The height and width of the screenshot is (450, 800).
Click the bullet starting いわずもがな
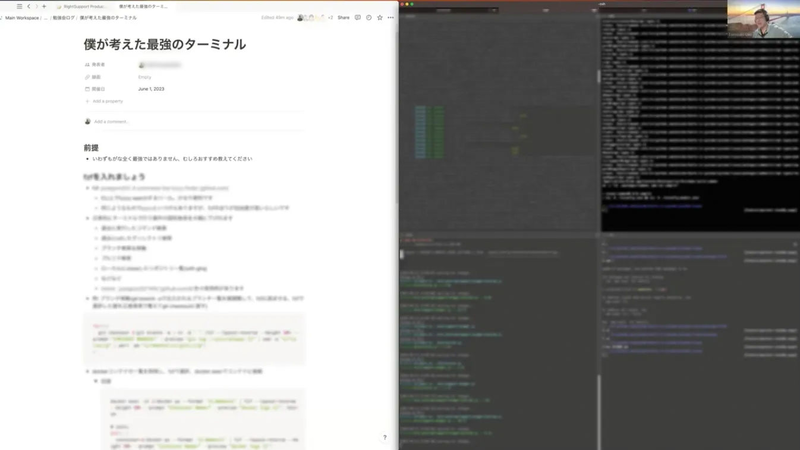(172, 159)
